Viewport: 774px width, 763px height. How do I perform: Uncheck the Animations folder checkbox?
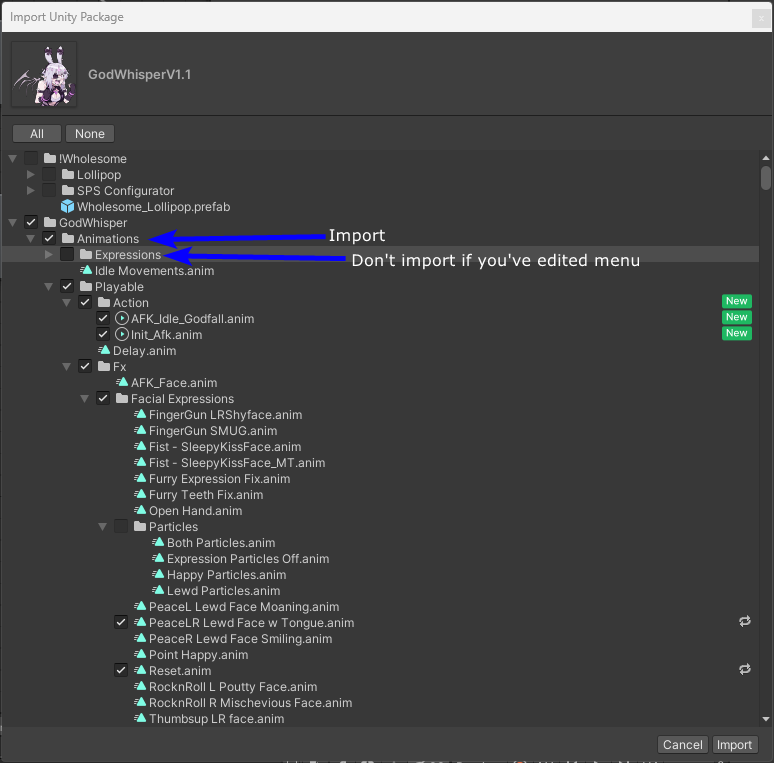(49, 238)
